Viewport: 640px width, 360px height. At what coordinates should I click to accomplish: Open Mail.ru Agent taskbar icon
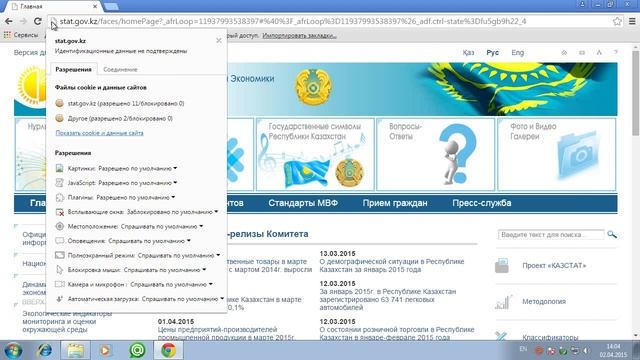[137, 350]
